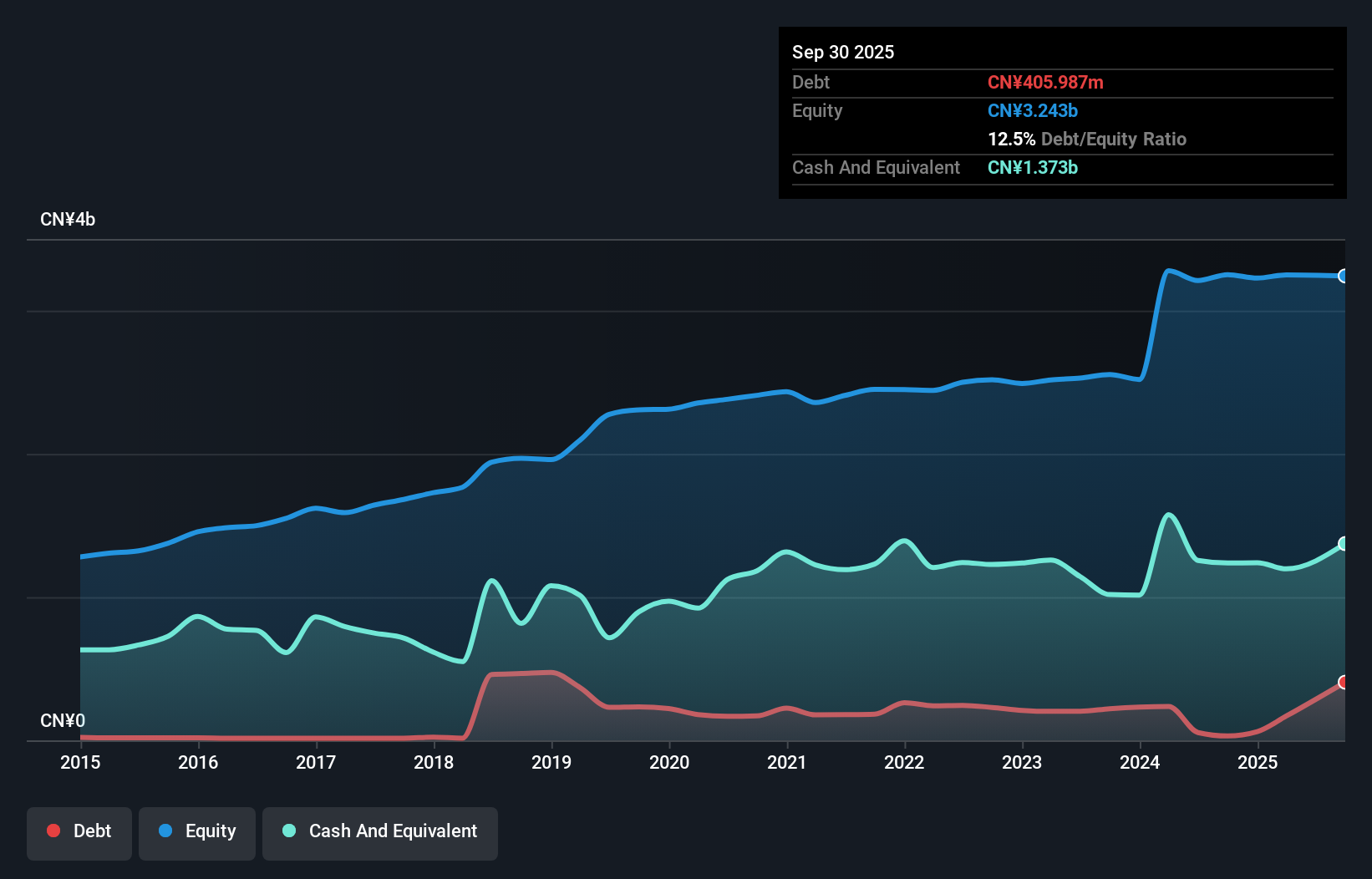
Task: Select the 2019 x-axis year label
Action: point(551,762)
